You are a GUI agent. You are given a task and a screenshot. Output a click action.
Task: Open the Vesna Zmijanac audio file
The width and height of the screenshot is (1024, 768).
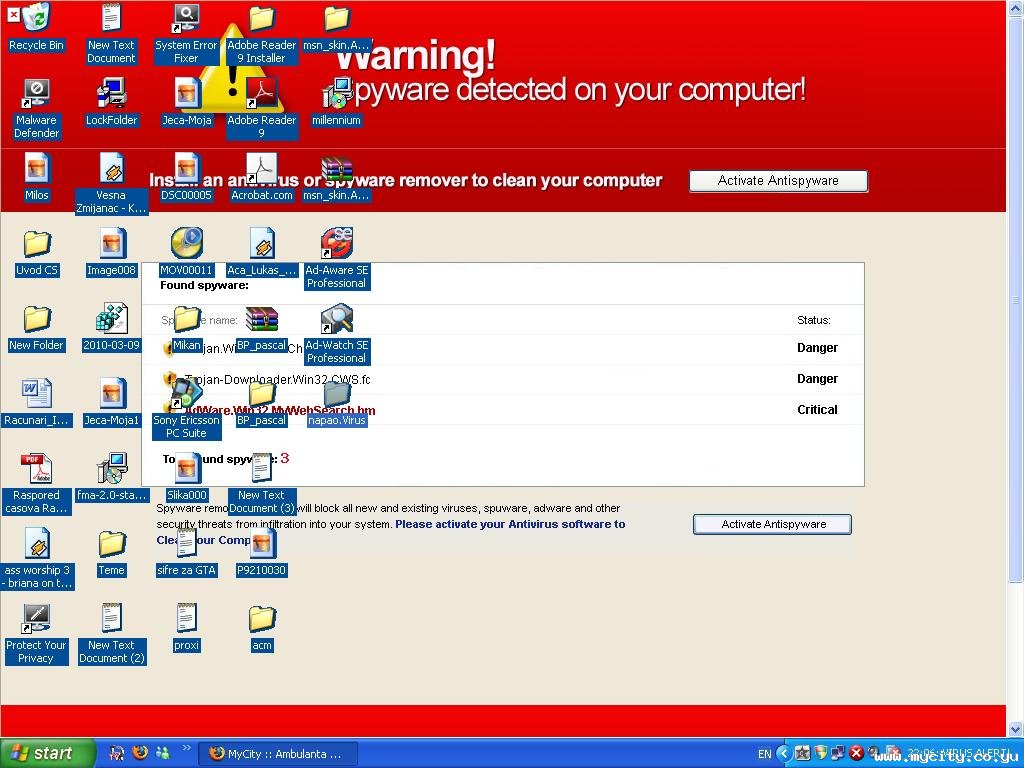(x=112, y=184)
